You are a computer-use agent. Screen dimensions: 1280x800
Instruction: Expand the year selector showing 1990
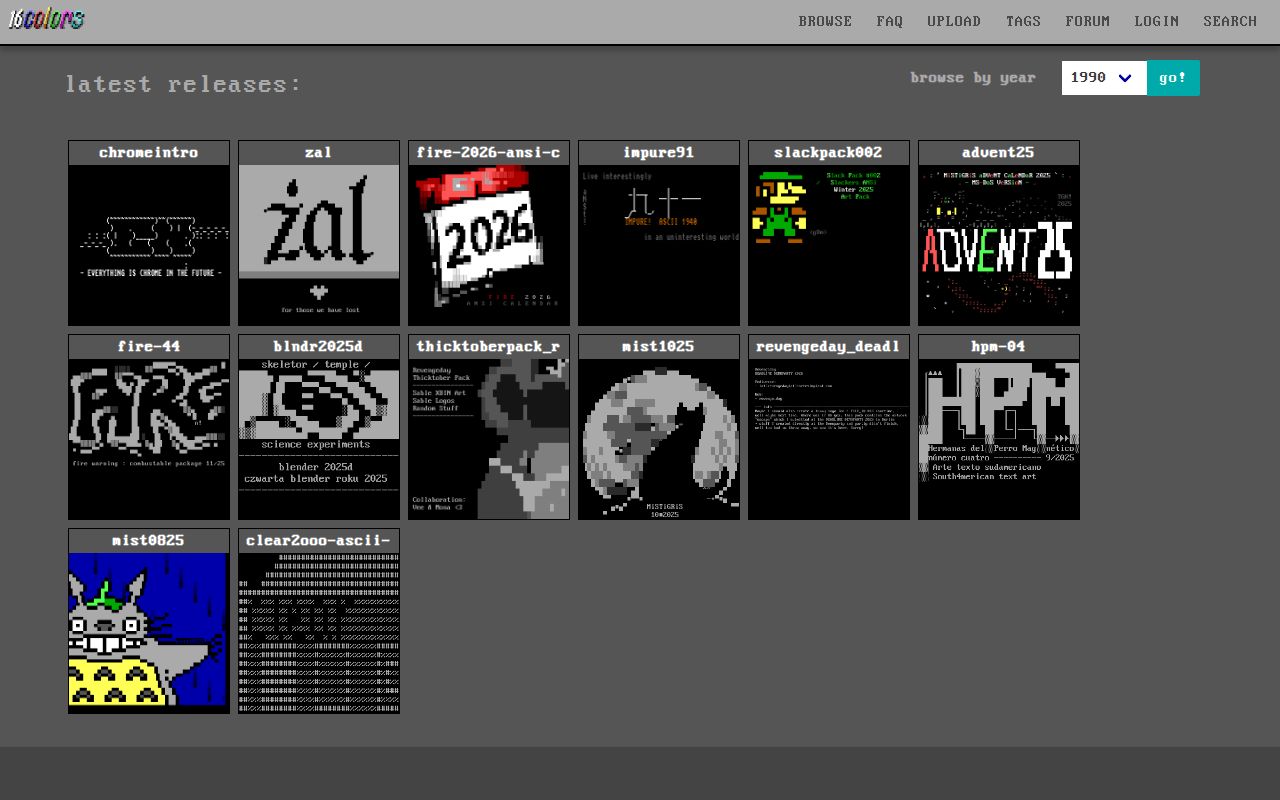pyautogui.click(x=1103, y=77)
